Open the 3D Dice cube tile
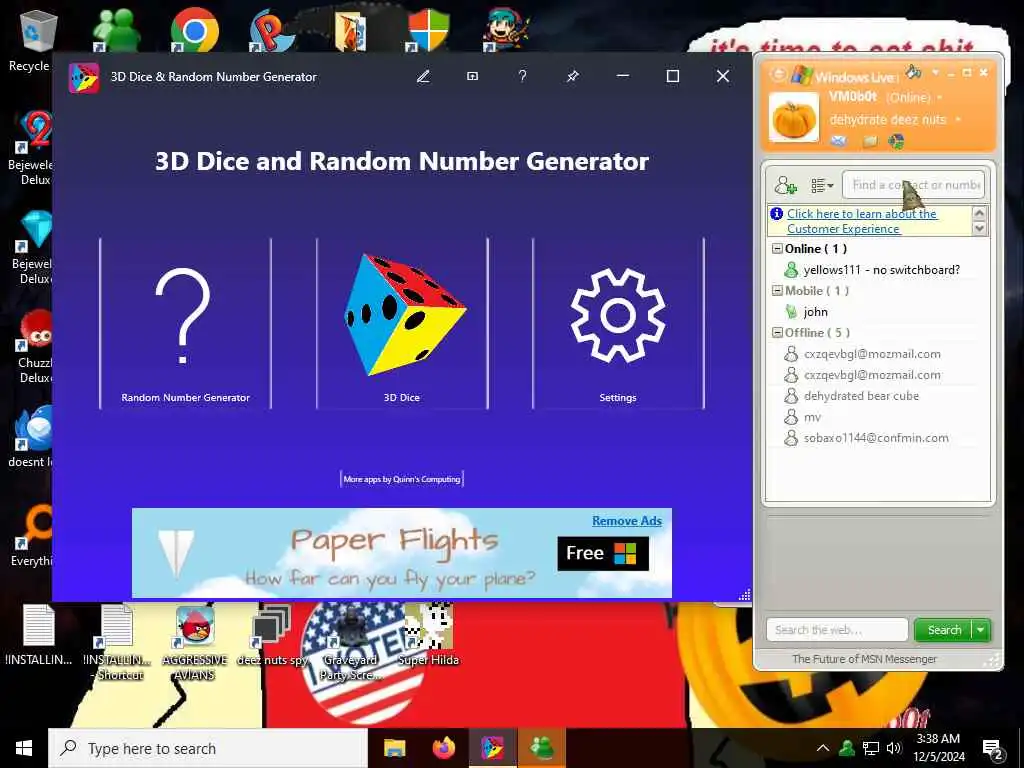This screenshot has height=768, width=1024. pyautogui.click(x=402, y=324)
